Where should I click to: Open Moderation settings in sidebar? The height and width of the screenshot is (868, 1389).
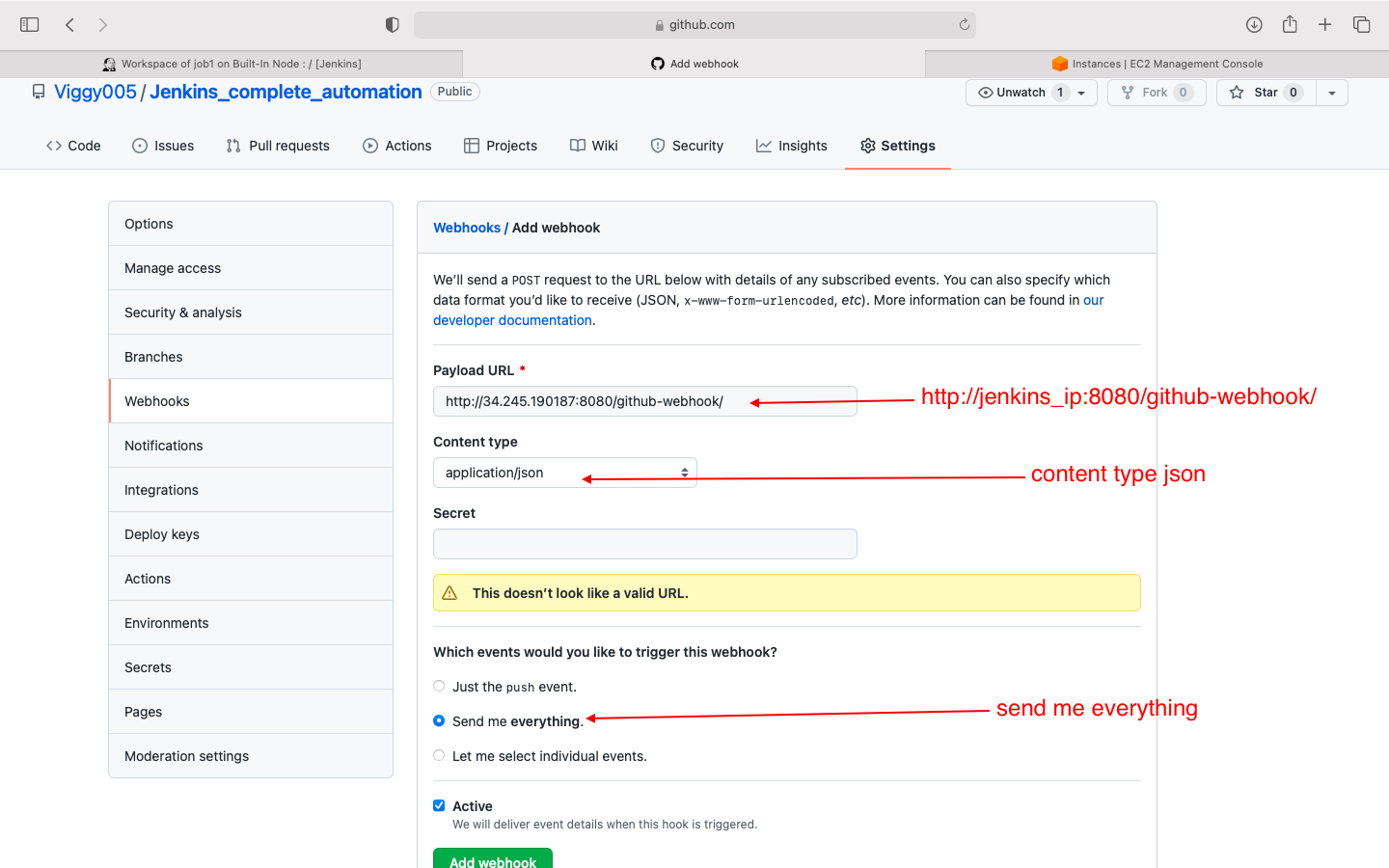click(251, 756)
